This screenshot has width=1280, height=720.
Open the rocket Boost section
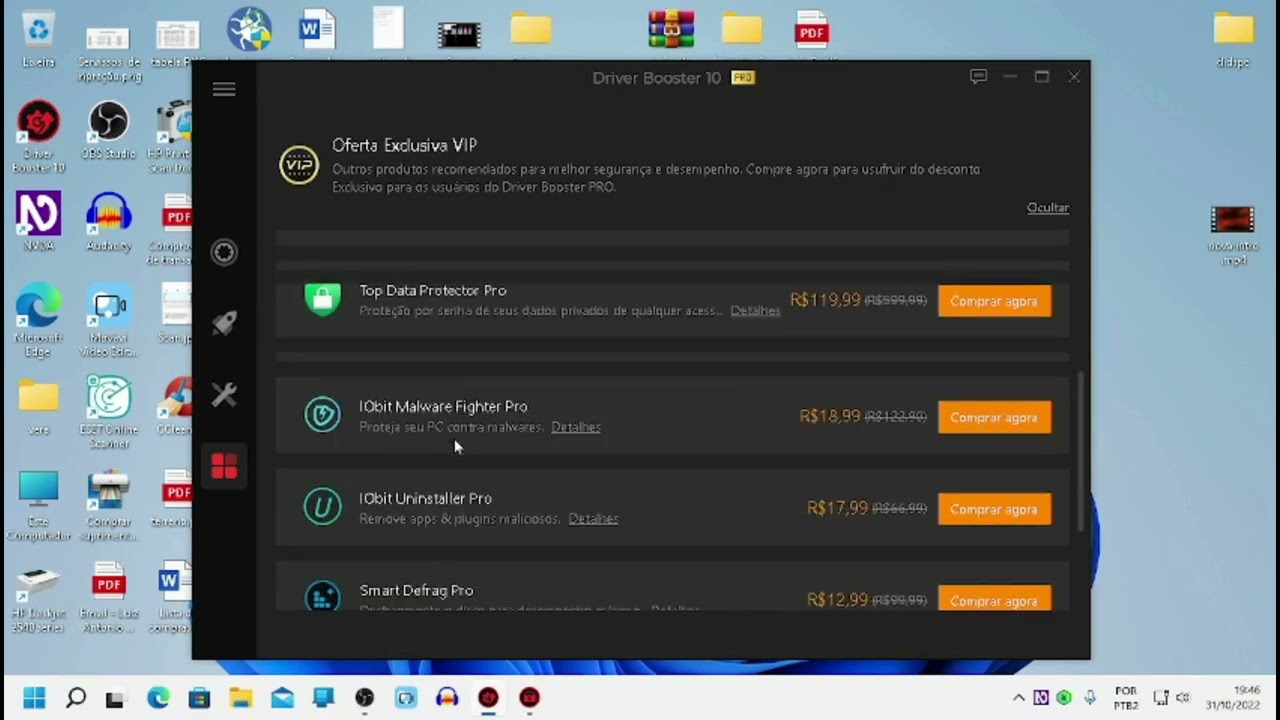pos(224,323)
